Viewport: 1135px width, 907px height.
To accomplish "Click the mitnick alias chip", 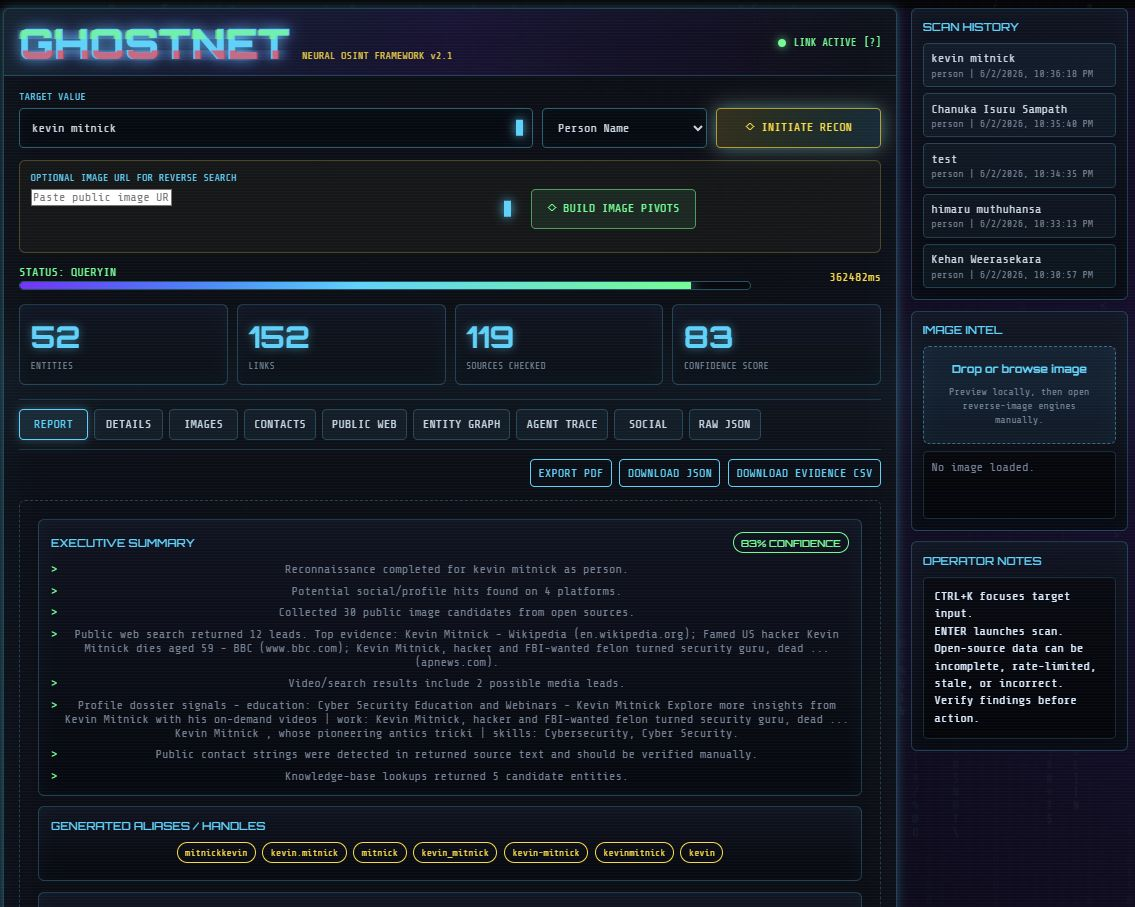I will 379,853.
